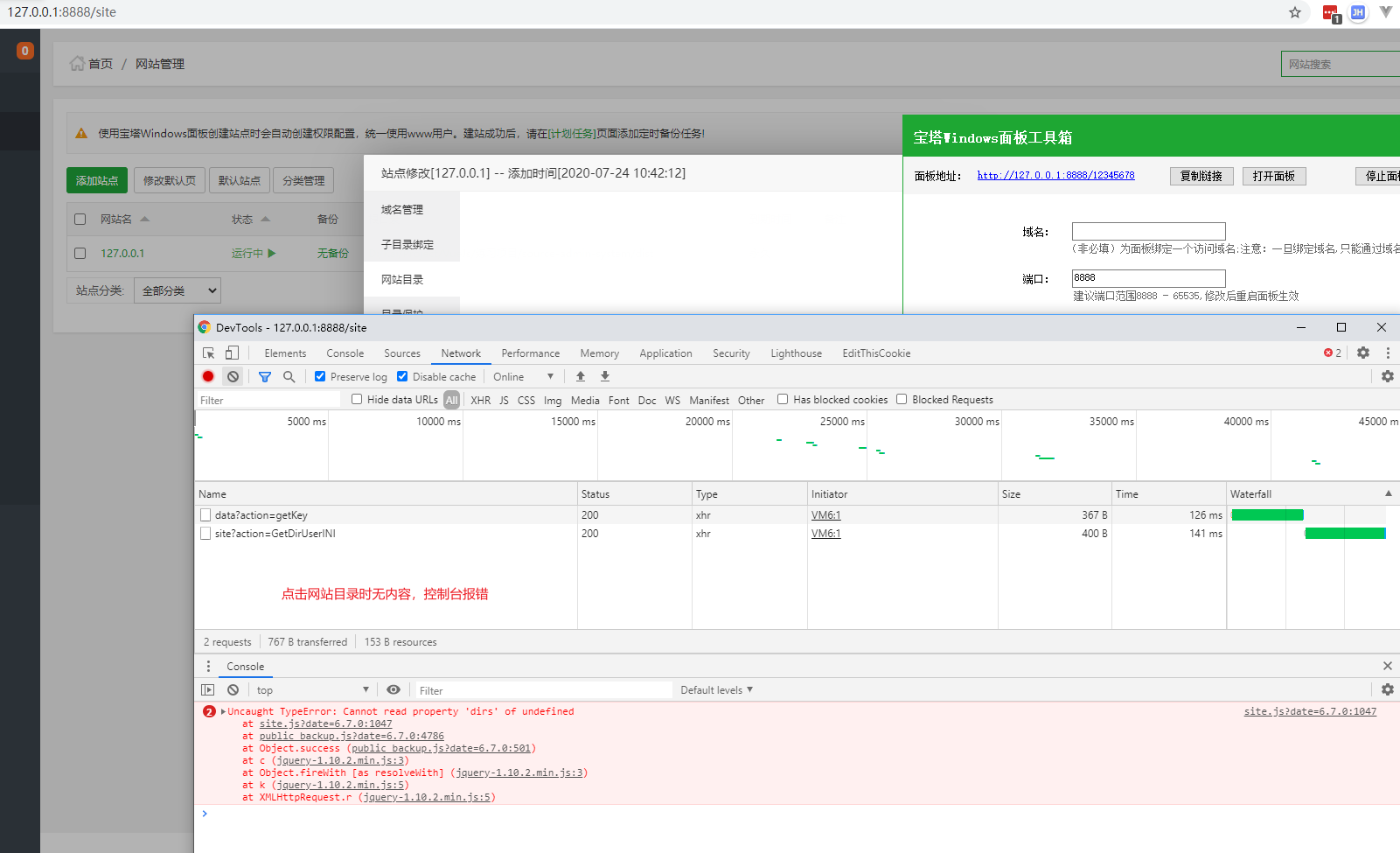
Task: Open the 全部分类 site category dropdown
Action: [x=178, y=290]
